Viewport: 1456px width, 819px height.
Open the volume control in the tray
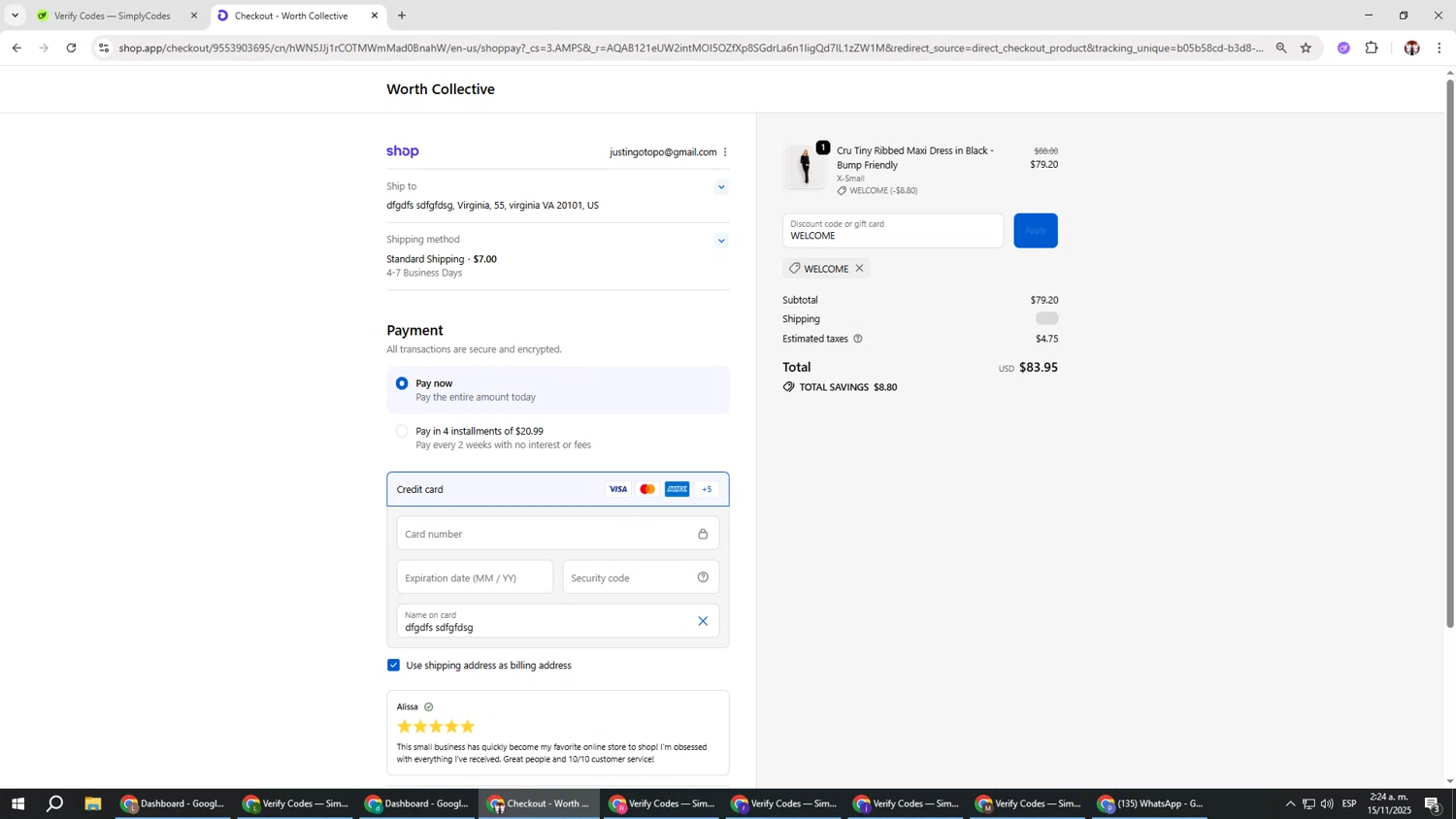point(1327,804)
